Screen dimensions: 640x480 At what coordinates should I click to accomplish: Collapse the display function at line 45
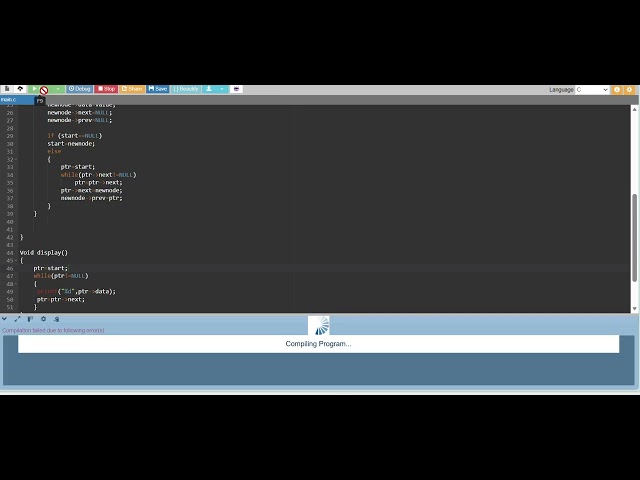(16, 261)
